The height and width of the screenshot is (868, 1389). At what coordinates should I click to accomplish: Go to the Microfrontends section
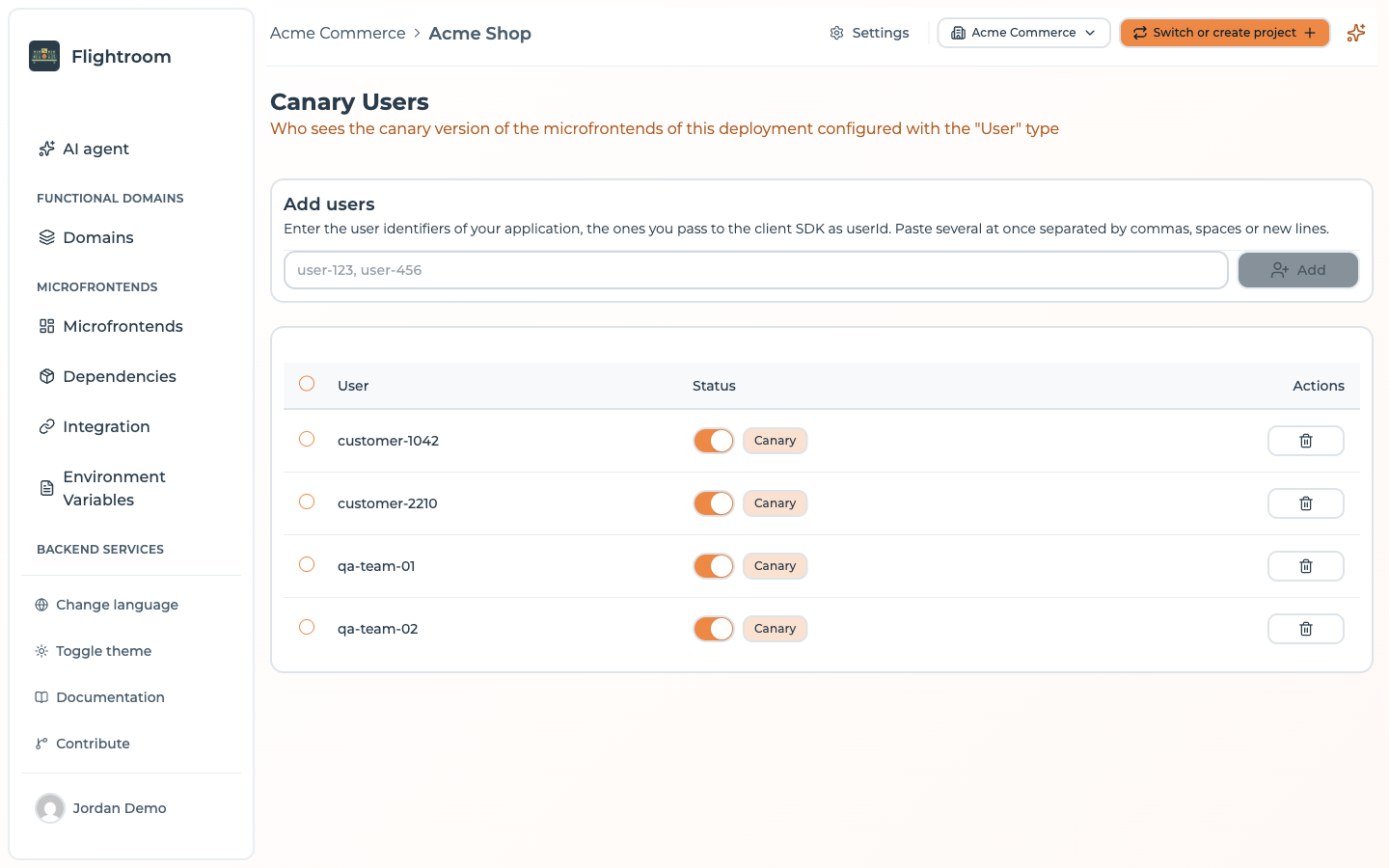[x=111, y=326]
